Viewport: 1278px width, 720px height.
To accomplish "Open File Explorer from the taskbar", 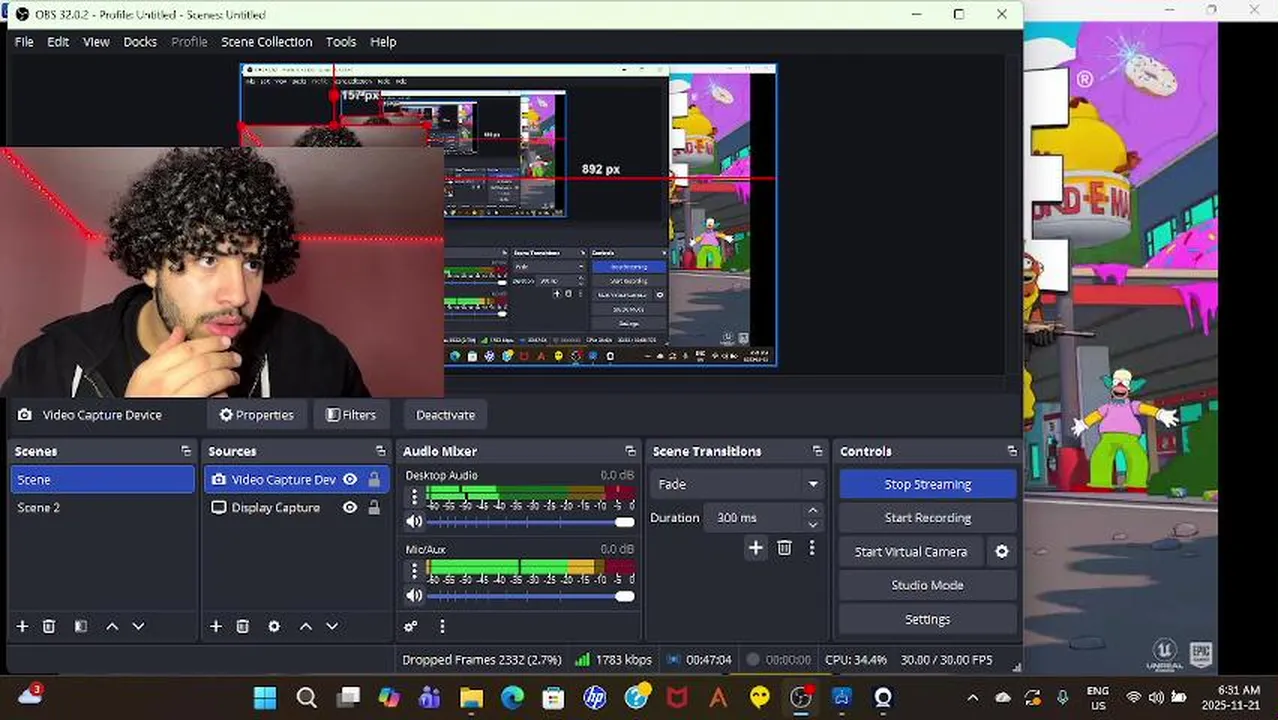I will [x=471, y=697].
